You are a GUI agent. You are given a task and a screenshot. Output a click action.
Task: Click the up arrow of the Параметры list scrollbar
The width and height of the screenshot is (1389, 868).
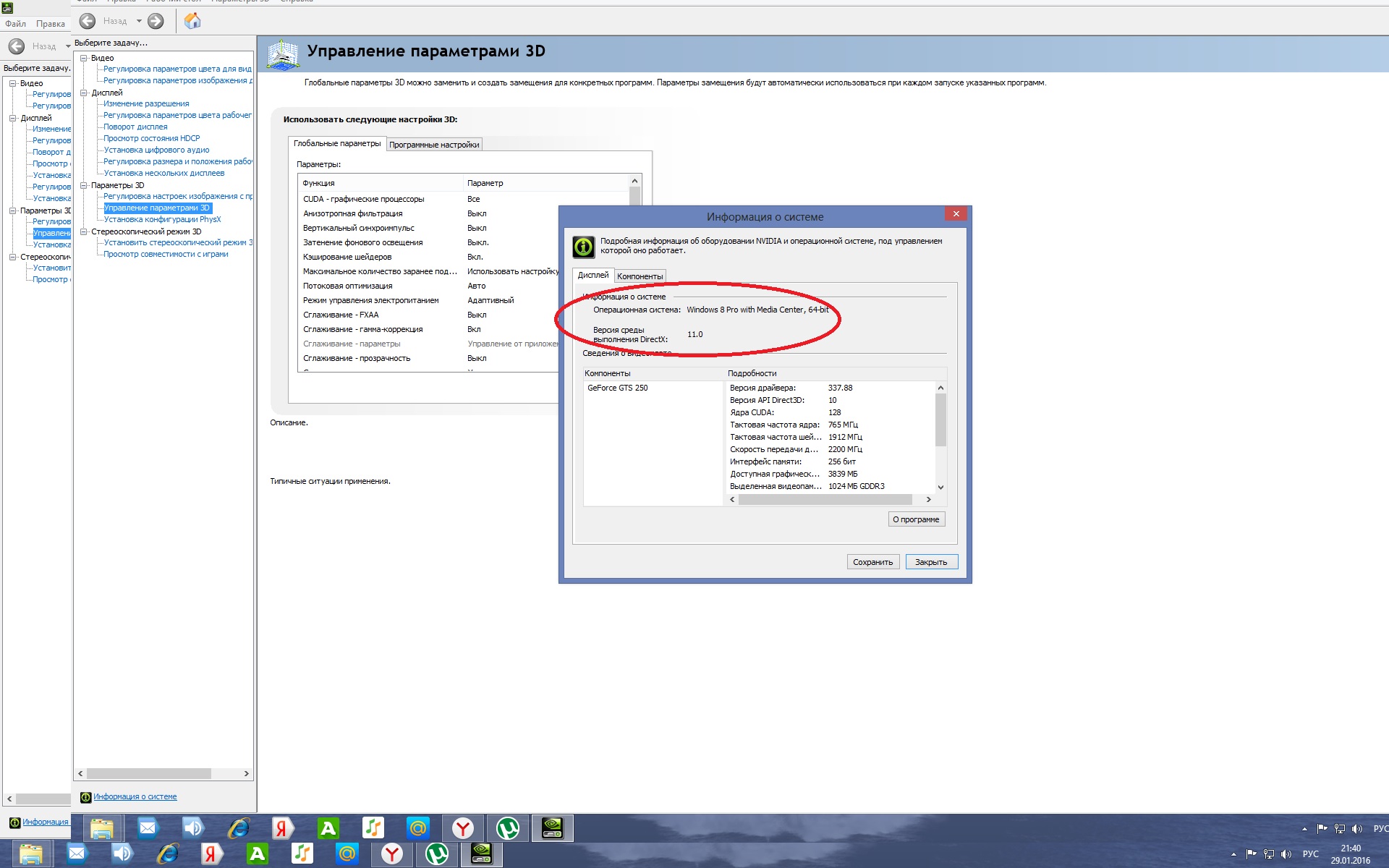tap(634, 182)
